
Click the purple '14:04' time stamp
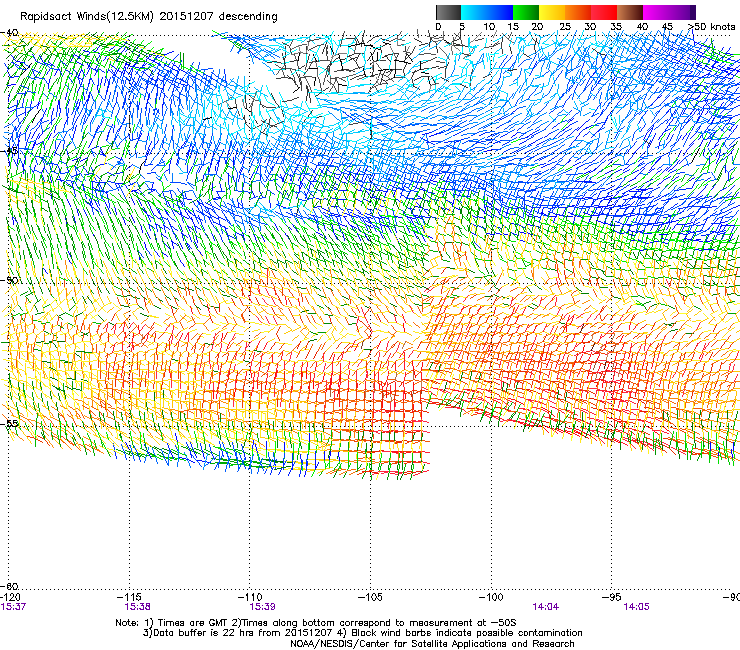[546, 607]
